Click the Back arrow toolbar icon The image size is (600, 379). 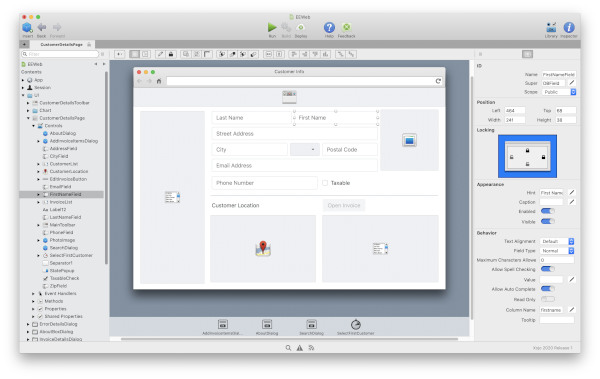[x=42, y=27]
